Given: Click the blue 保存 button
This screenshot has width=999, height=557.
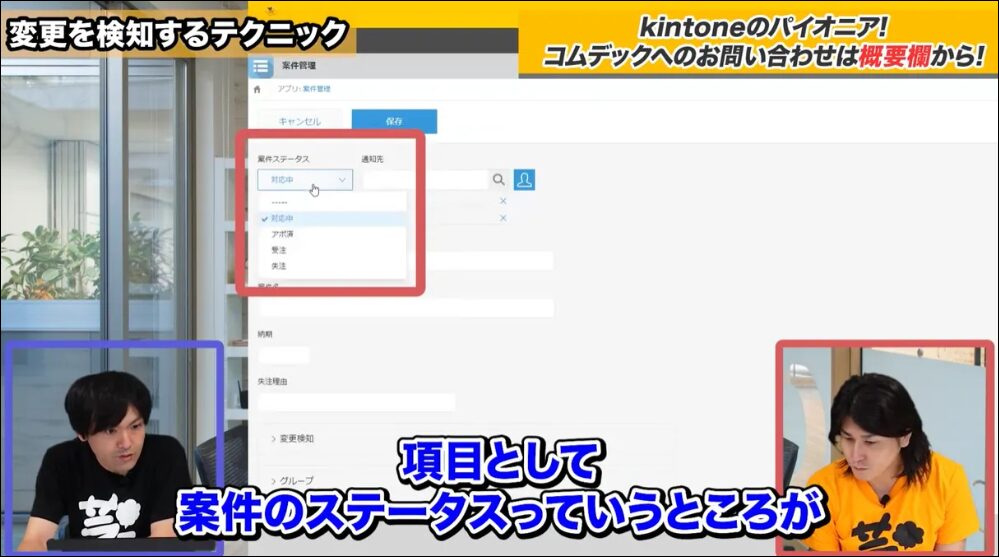Looking at the screenshot, I should pyautogui.click(x=394, y=121).
